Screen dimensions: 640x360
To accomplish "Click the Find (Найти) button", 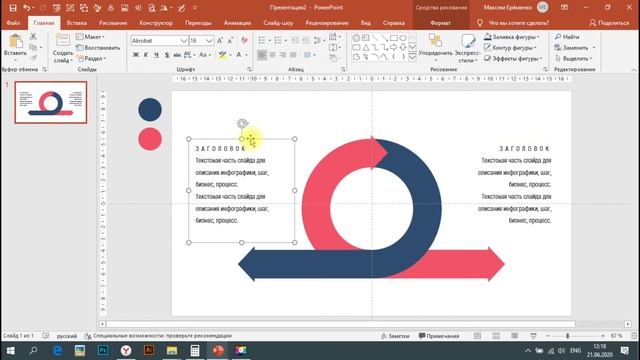I will [567, 37].
